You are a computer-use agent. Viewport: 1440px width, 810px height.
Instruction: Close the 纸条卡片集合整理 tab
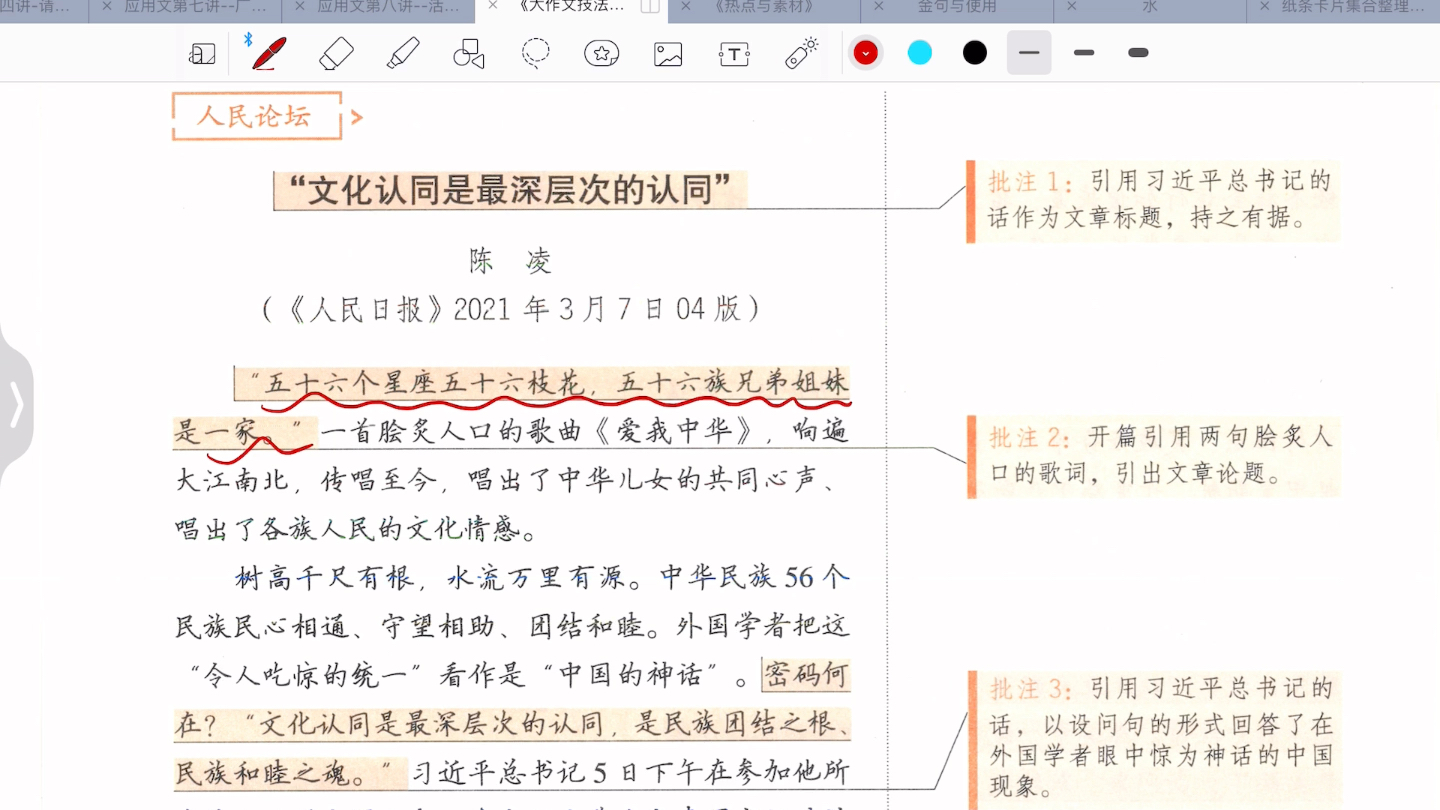(x=1266, y=7)
